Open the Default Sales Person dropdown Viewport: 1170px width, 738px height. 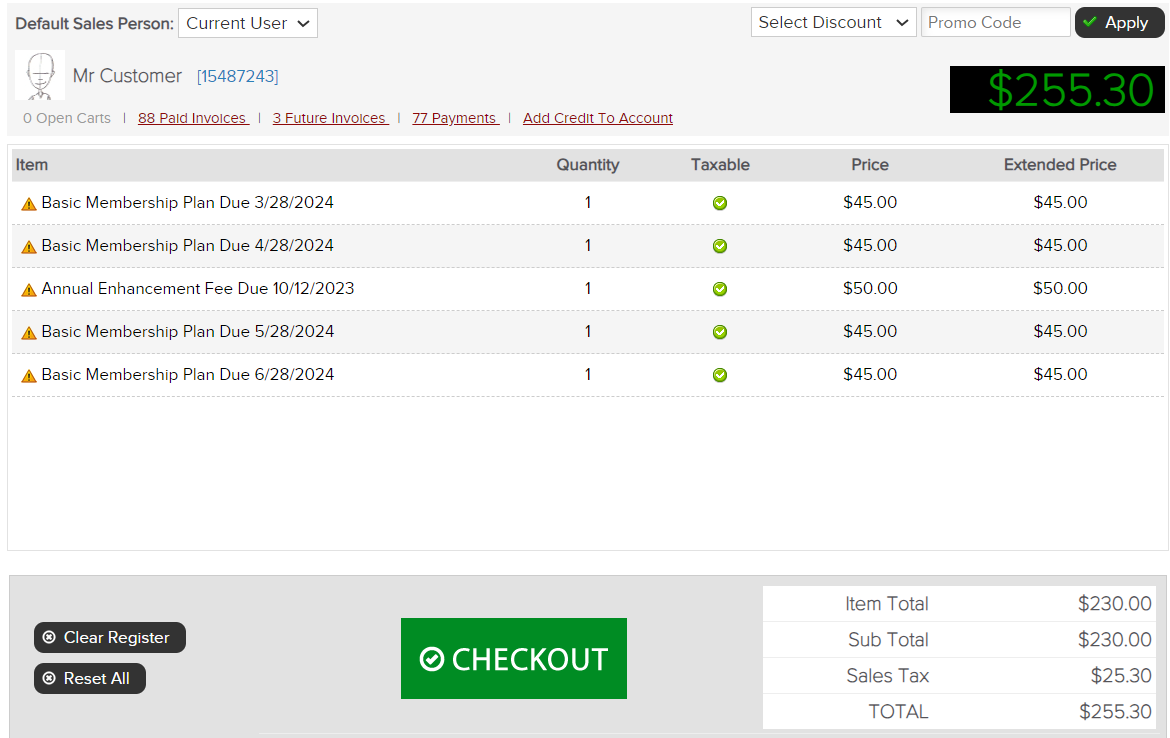248,23
